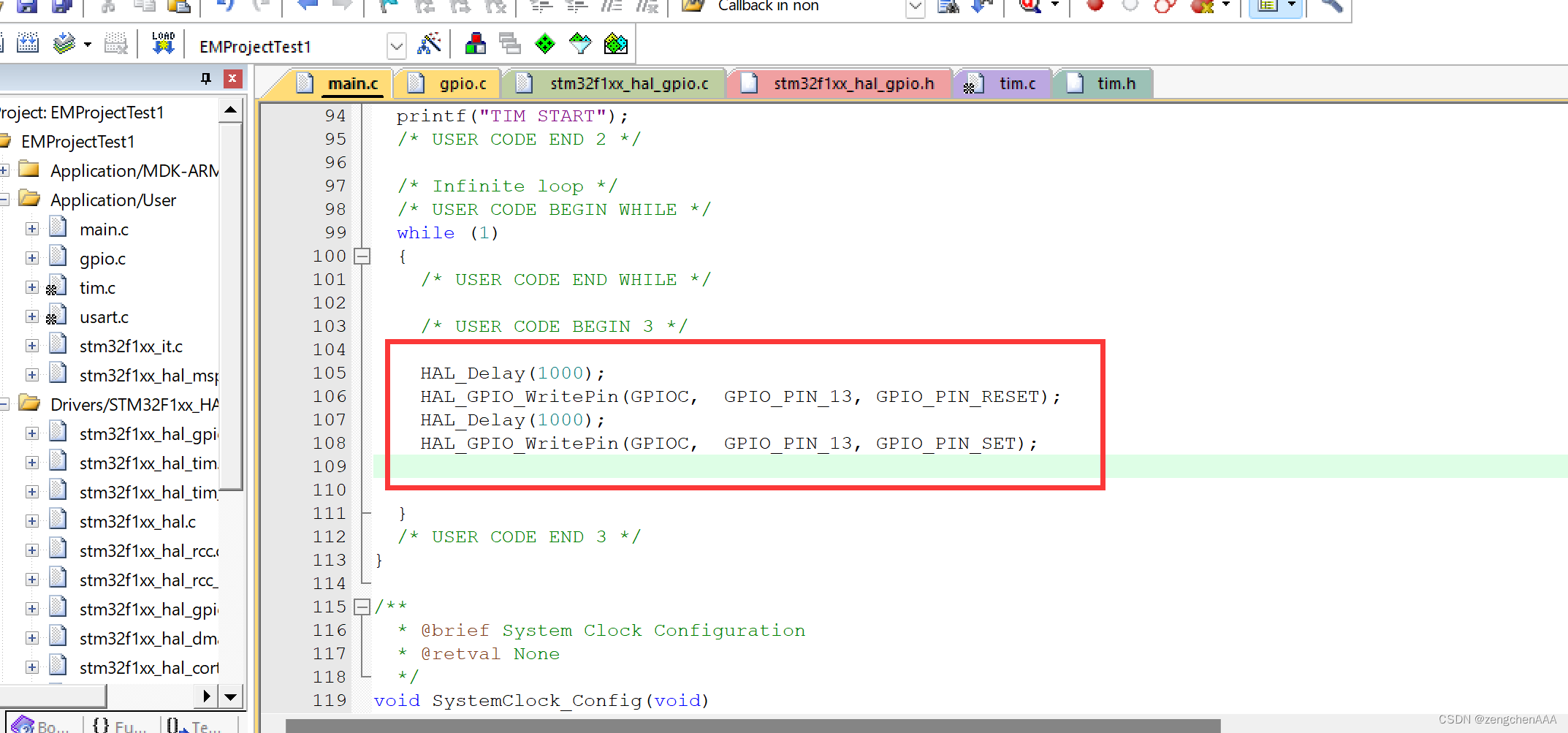Open the Books bottom panel tab

(42, 726)
